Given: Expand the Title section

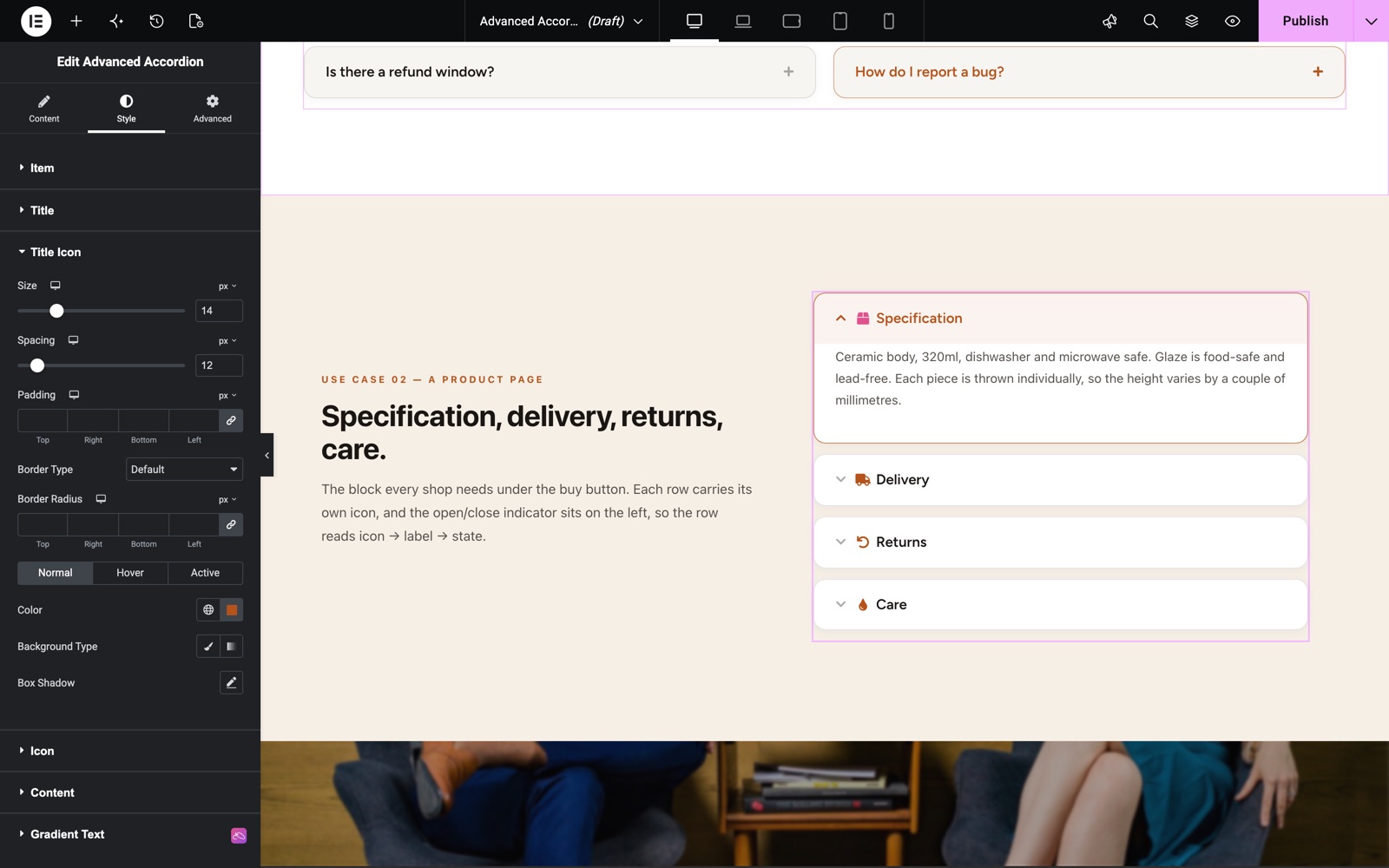Looking at the screenshot, I should coord(130,210).
